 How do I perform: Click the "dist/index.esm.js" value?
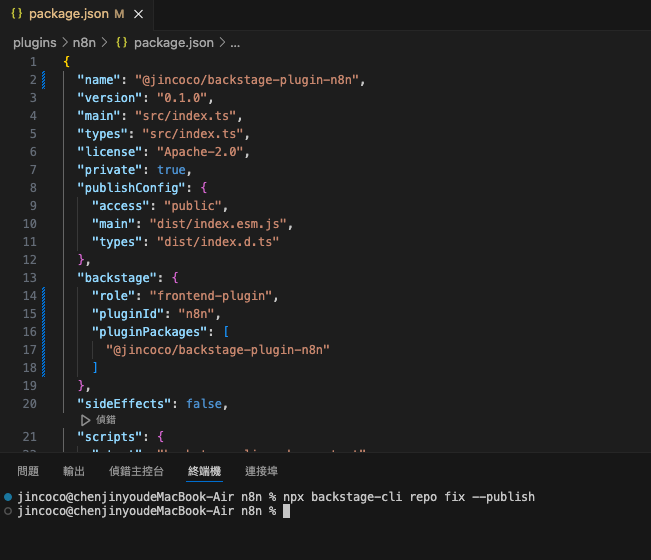click(218, 224)
